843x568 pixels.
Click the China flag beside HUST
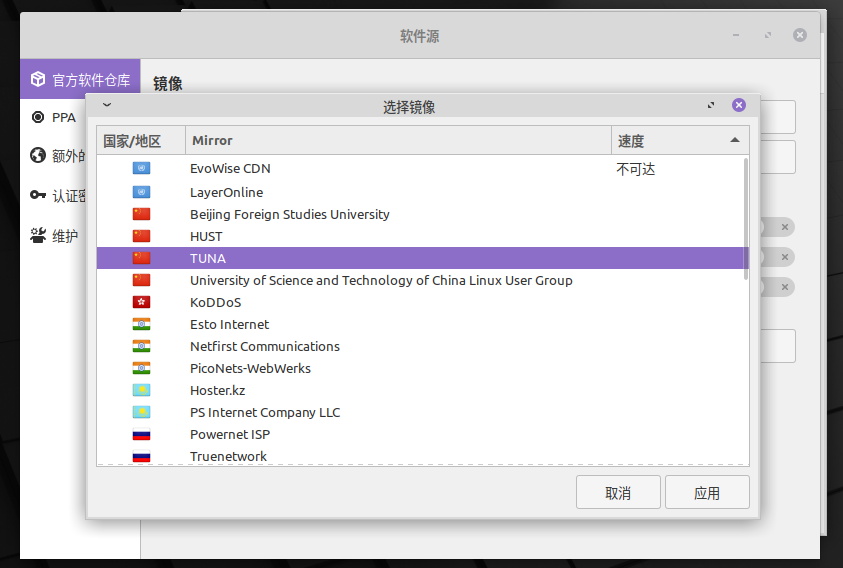tap(141, 236)
